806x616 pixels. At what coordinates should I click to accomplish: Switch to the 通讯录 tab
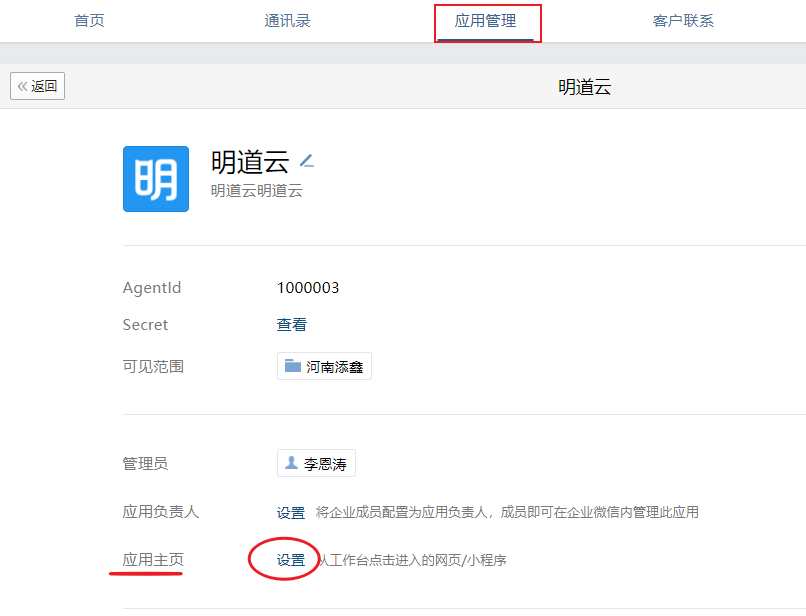[x=287, y=21]
